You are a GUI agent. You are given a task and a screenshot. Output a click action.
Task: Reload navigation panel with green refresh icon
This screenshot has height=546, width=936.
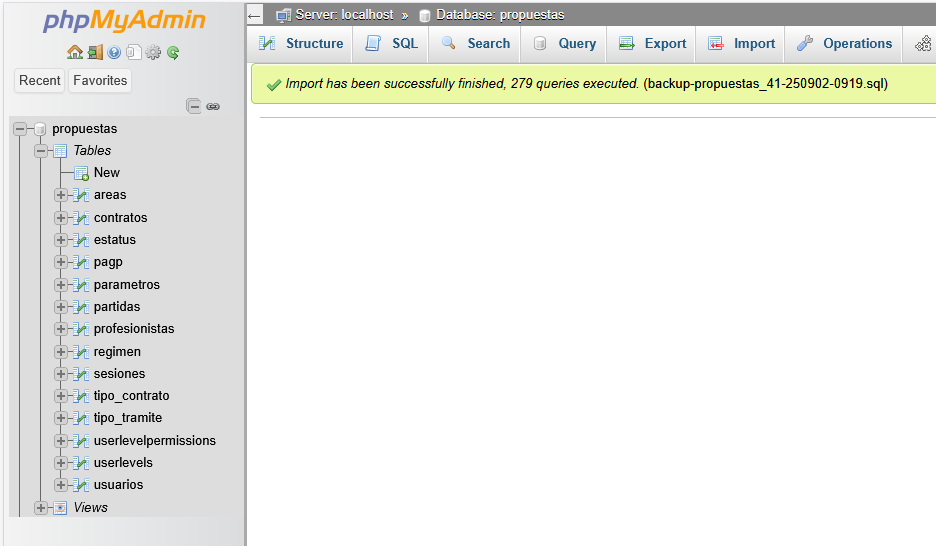pos(173,52)
